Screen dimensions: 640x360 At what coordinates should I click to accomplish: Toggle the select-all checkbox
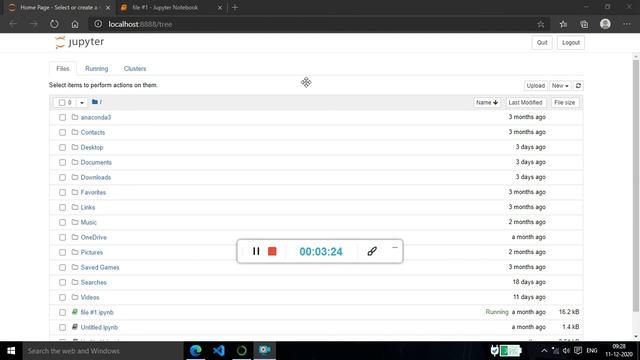click(62, 102)
